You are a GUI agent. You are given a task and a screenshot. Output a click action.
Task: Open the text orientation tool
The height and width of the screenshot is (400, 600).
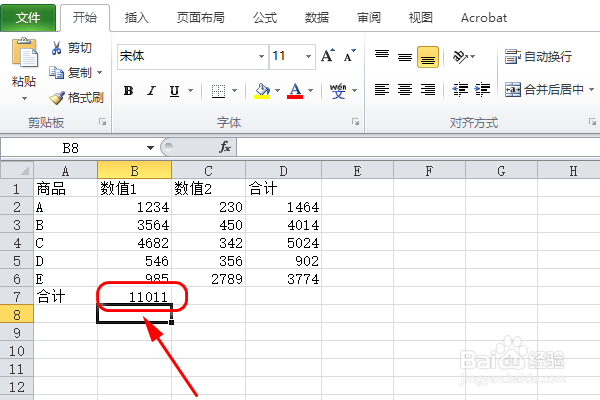pos(460,57)
